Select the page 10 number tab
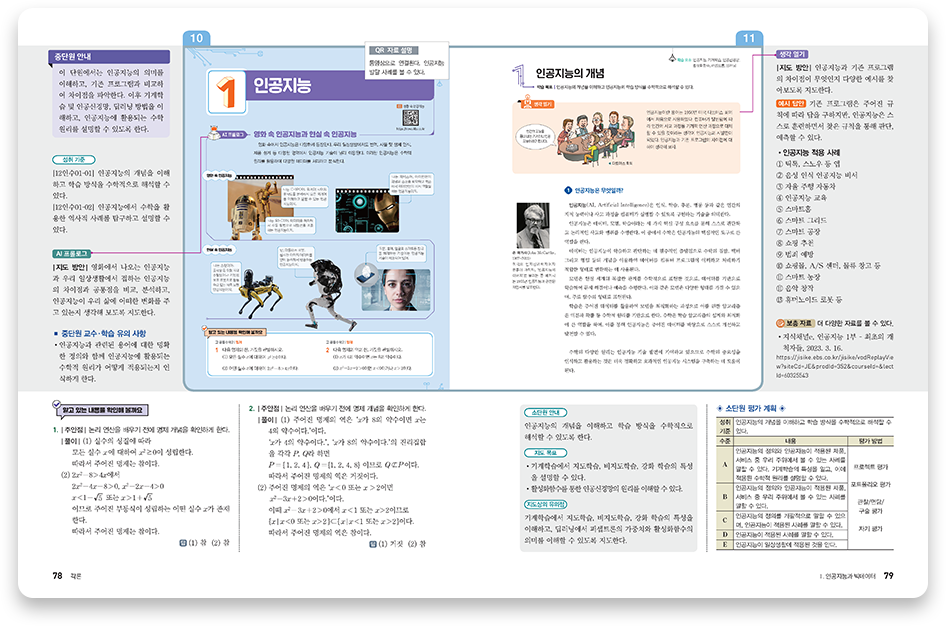 click(x=197, y=39)
